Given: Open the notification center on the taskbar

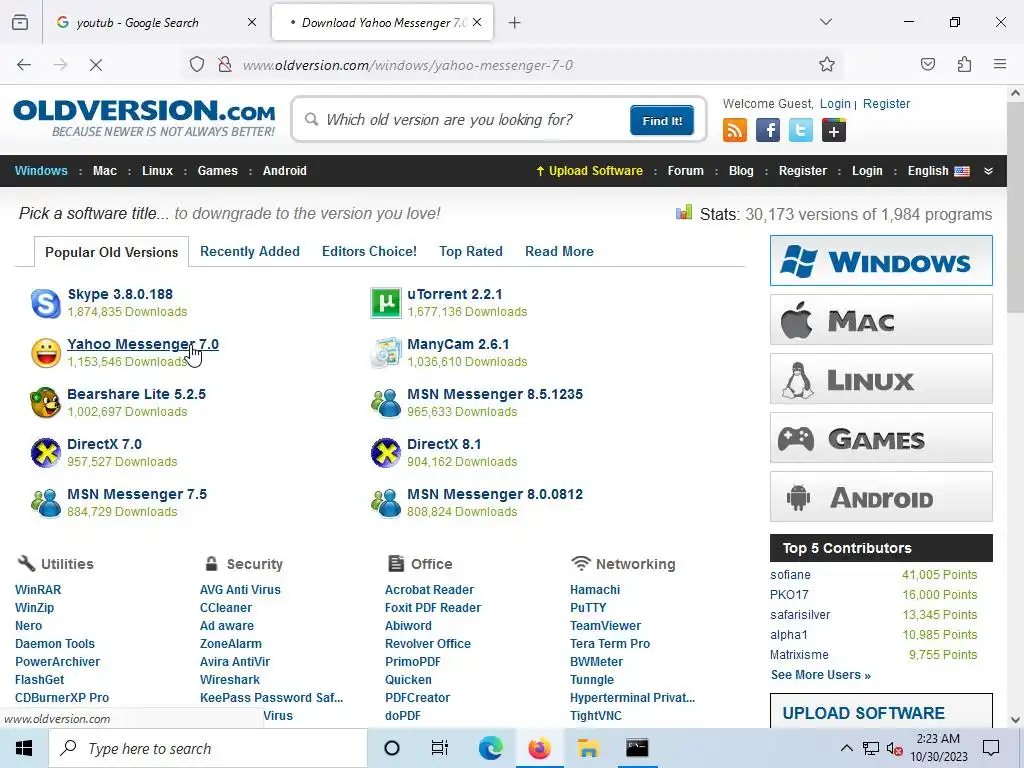Looking at the screenshot, I should (x=991, y=748).
